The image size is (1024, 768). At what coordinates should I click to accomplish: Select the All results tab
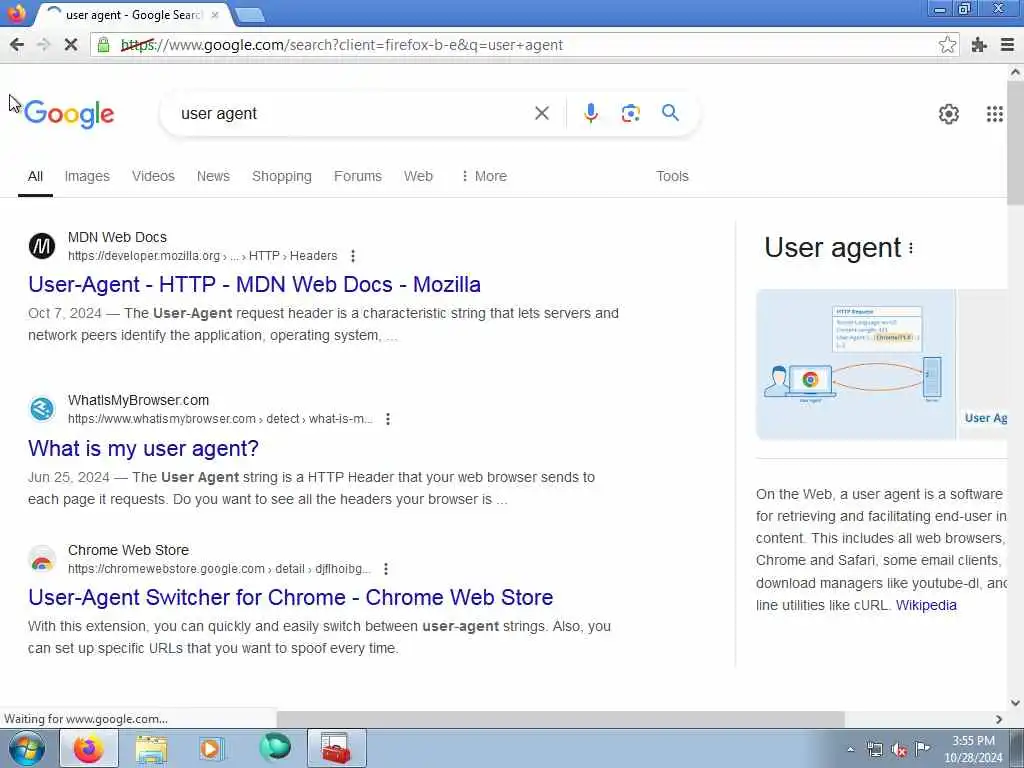click(x=35, y=176)
